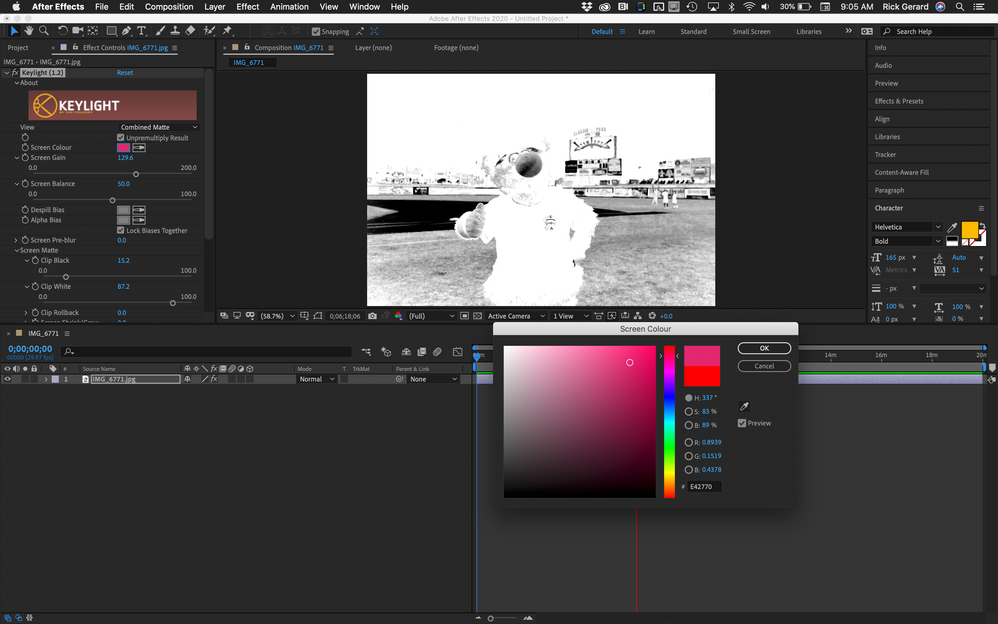
Task: Toggle the Snapping checkbox
Action: click(316, 32)
